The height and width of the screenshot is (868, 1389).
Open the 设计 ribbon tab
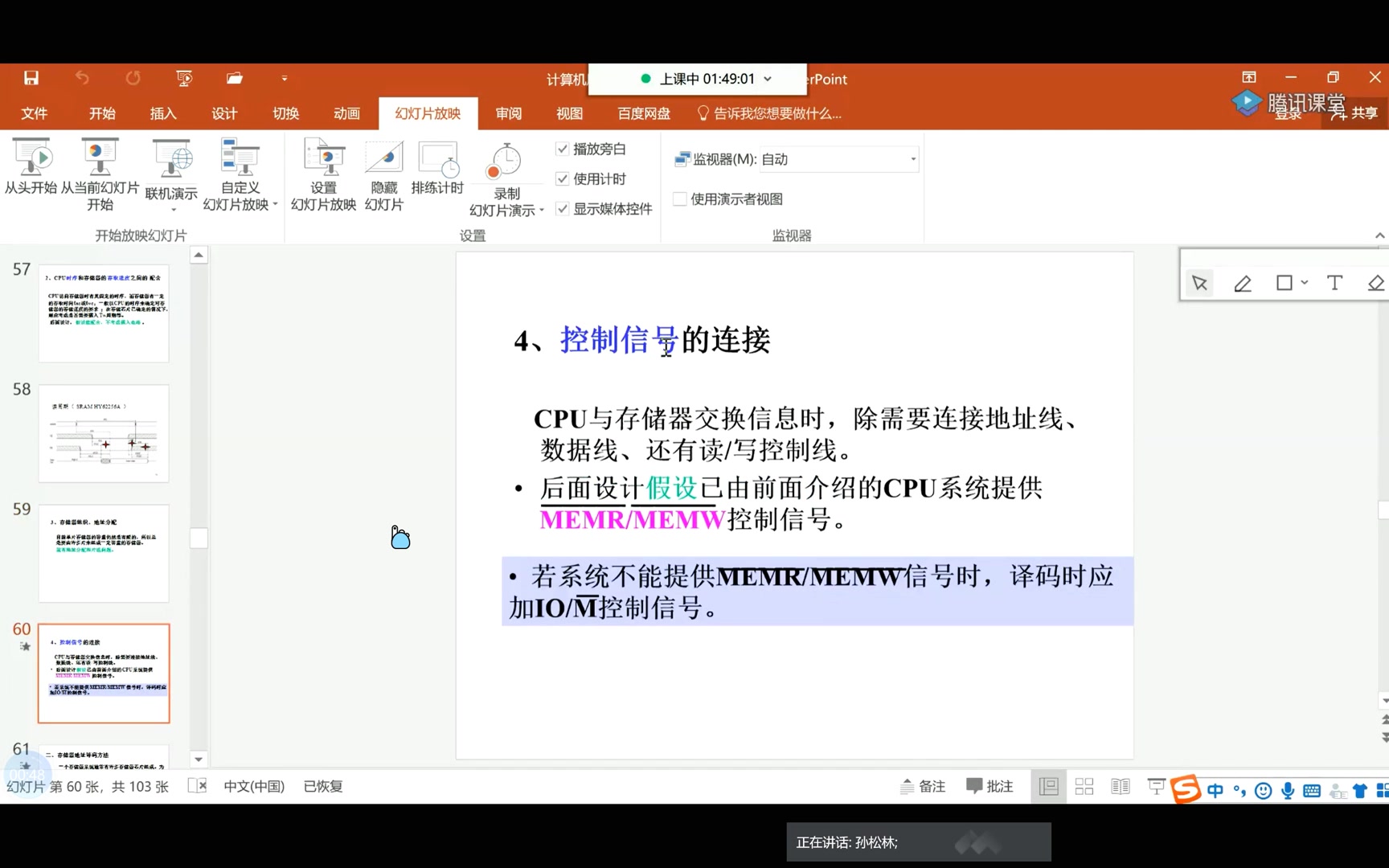pos(224,113)
